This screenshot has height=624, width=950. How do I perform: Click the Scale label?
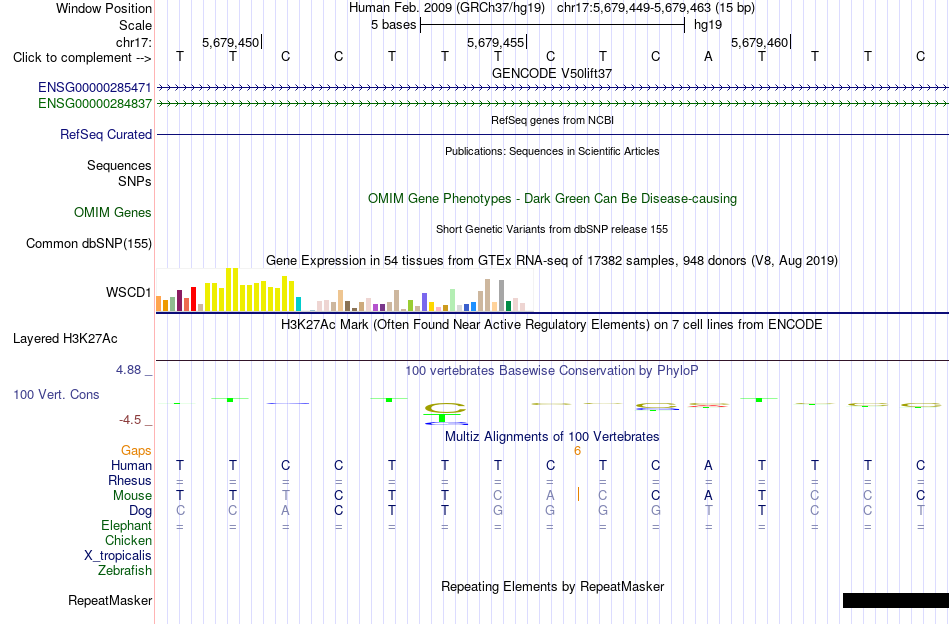135,25
